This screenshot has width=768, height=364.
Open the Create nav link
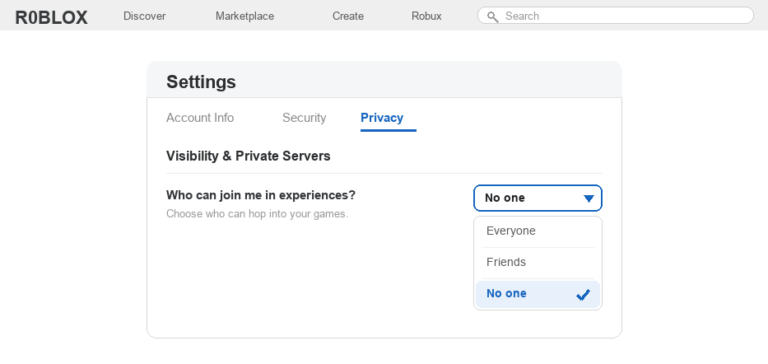pos(348,16)
